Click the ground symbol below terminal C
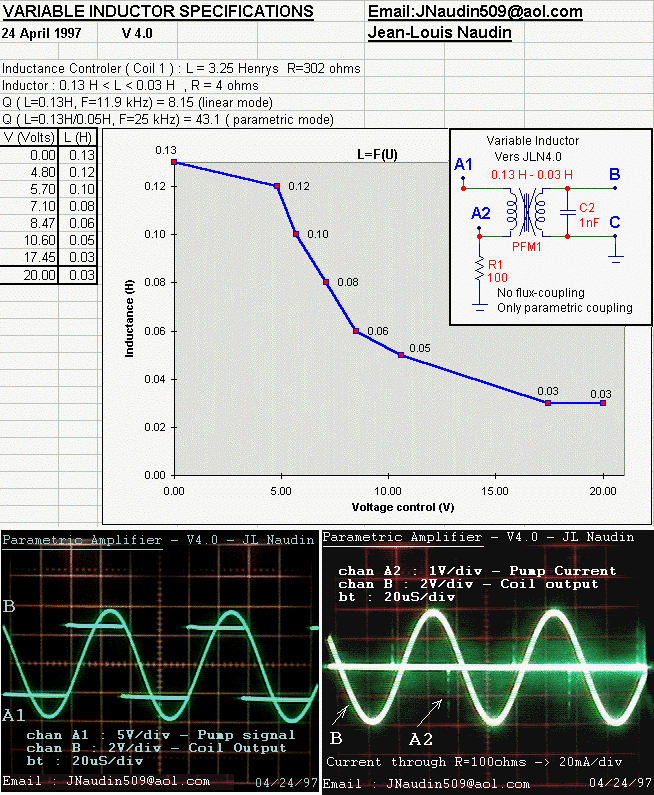The height and width of the screenshot is (795, 654). [616, 257]
